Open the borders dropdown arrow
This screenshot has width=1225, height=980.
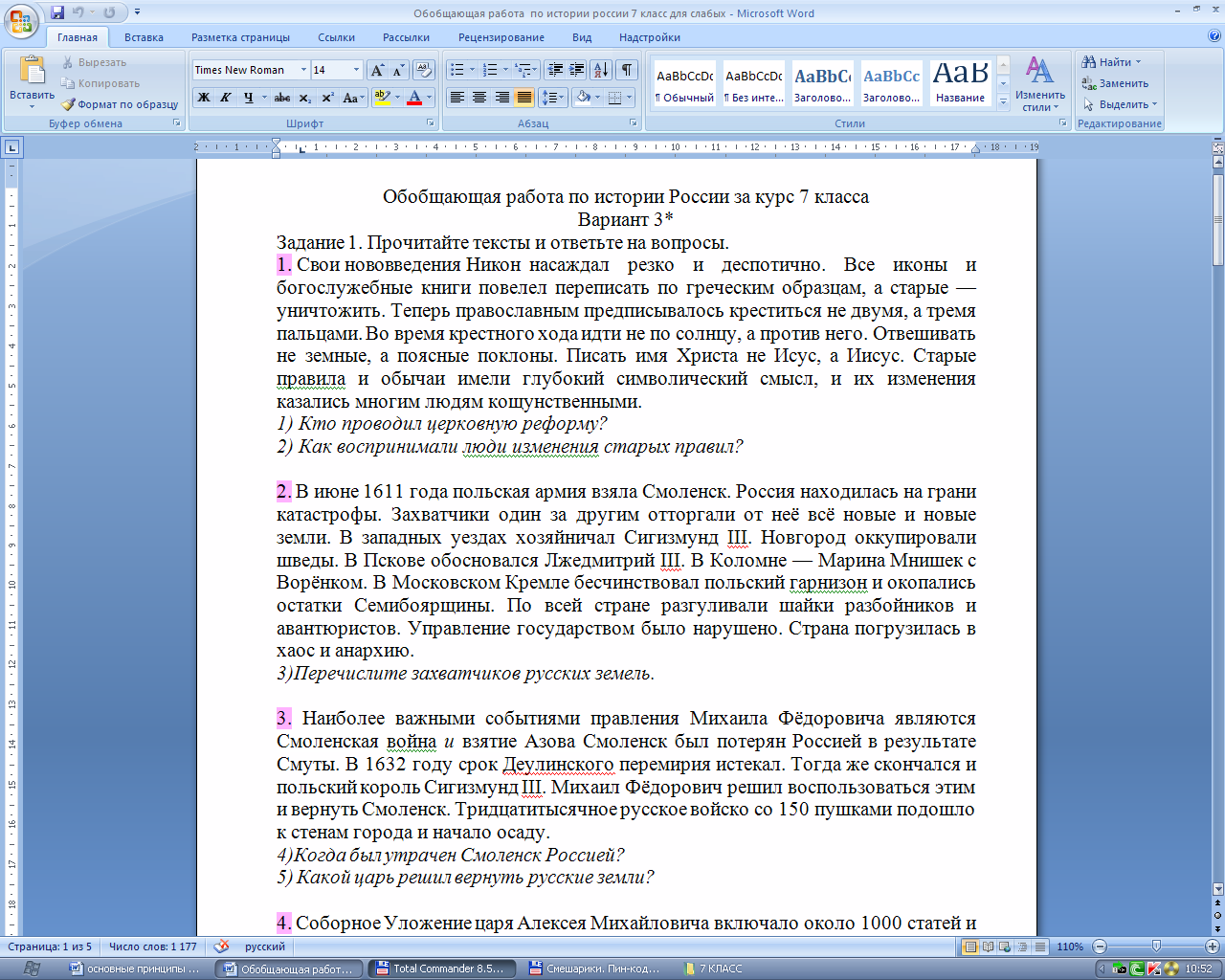tap(629, 98)
